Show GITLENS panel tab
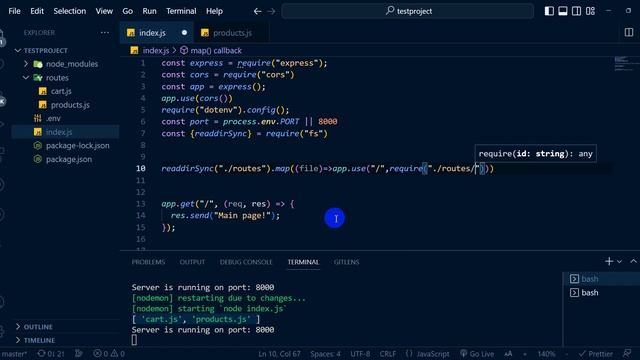 pos(346,262)
